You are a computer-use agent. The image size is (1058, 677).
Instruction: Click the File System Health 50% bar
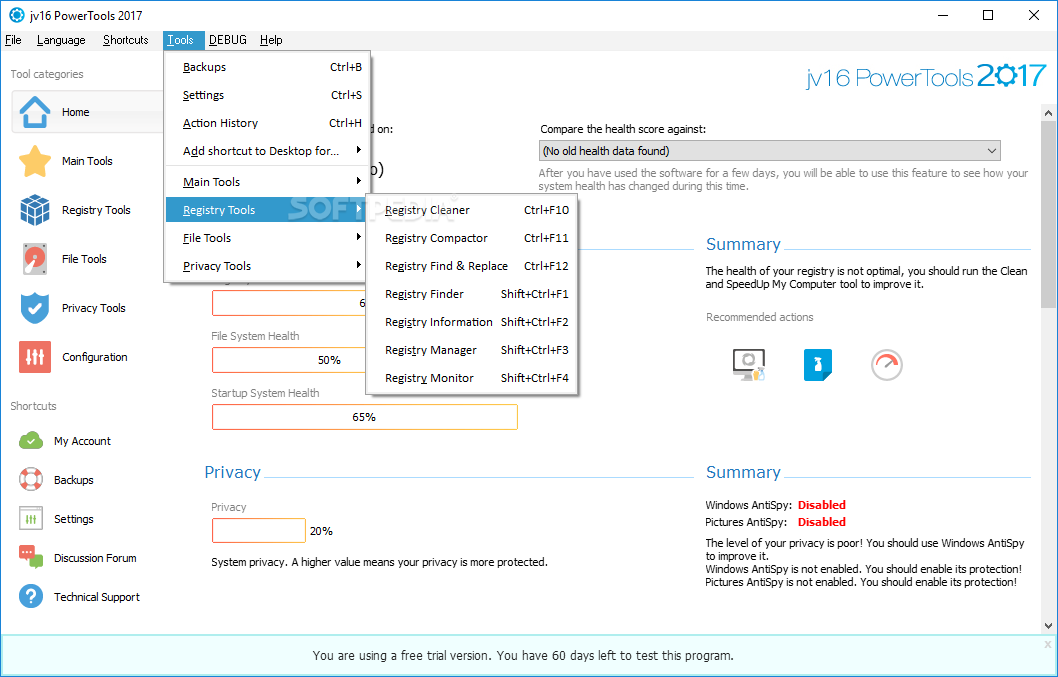point(289,360)
